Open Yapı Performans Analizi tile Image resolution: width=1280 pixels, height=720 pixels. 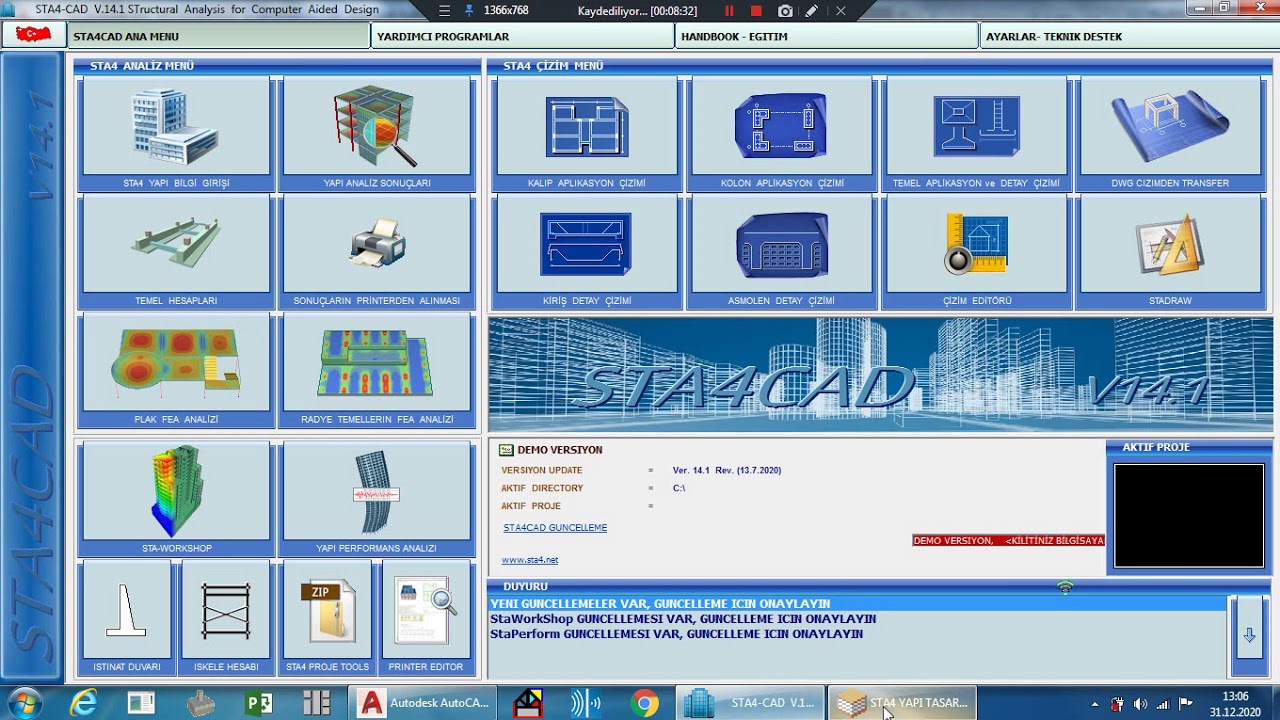pyautogui.click(x=377, y=499)
